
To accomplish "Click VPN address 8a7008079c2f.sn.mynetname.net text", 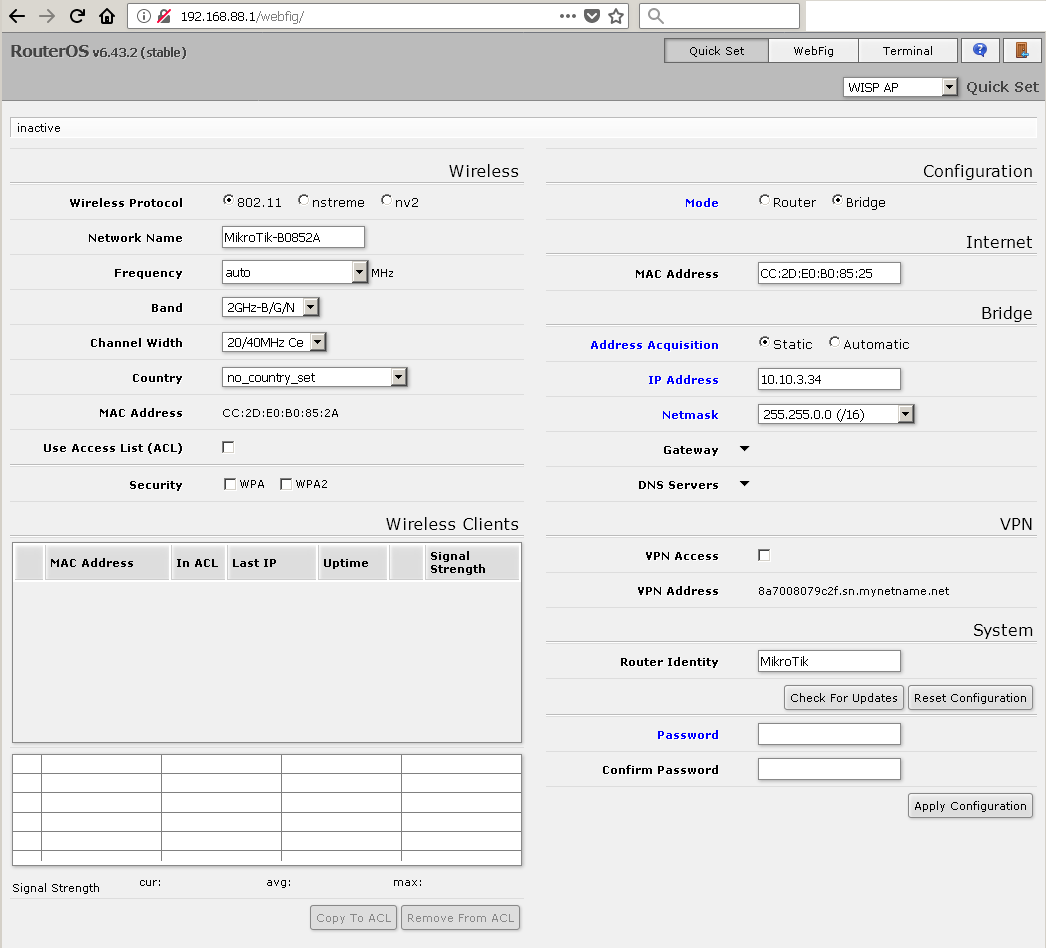I will coord(853,591).
